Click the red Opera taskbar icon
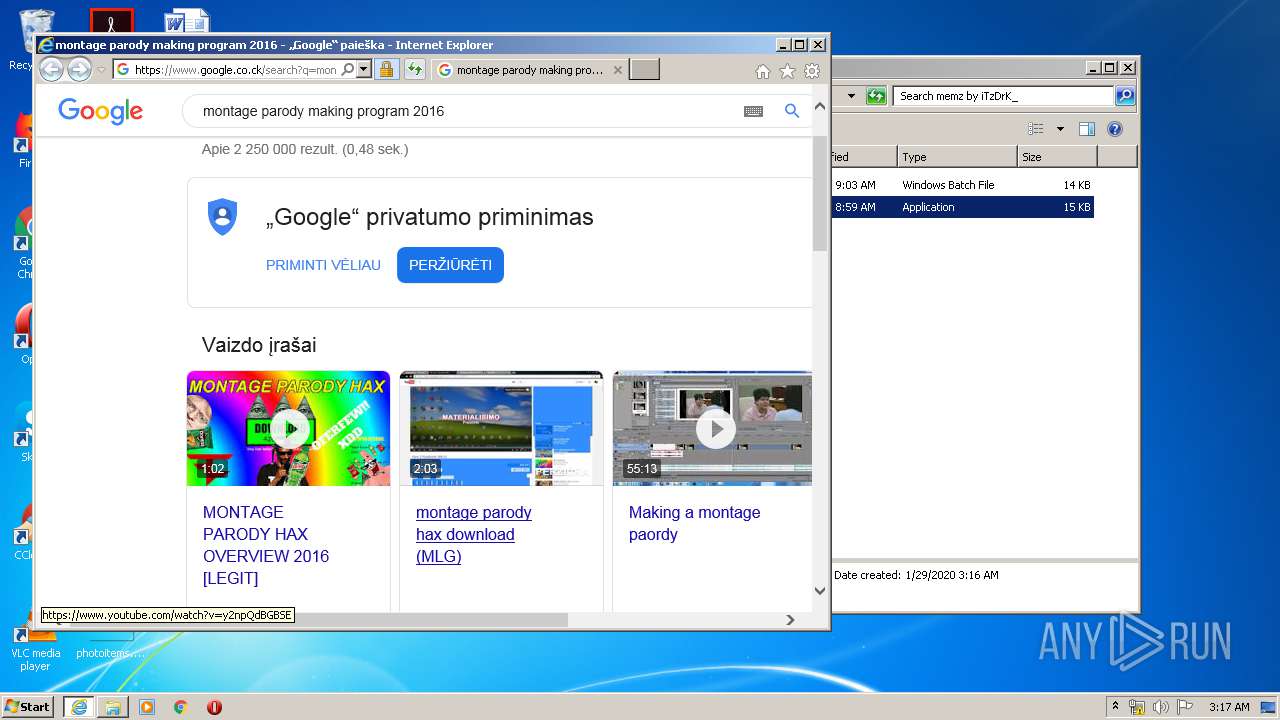Image resolution: width=1280 pixels, height=720 pixels. tap(214, 706)
